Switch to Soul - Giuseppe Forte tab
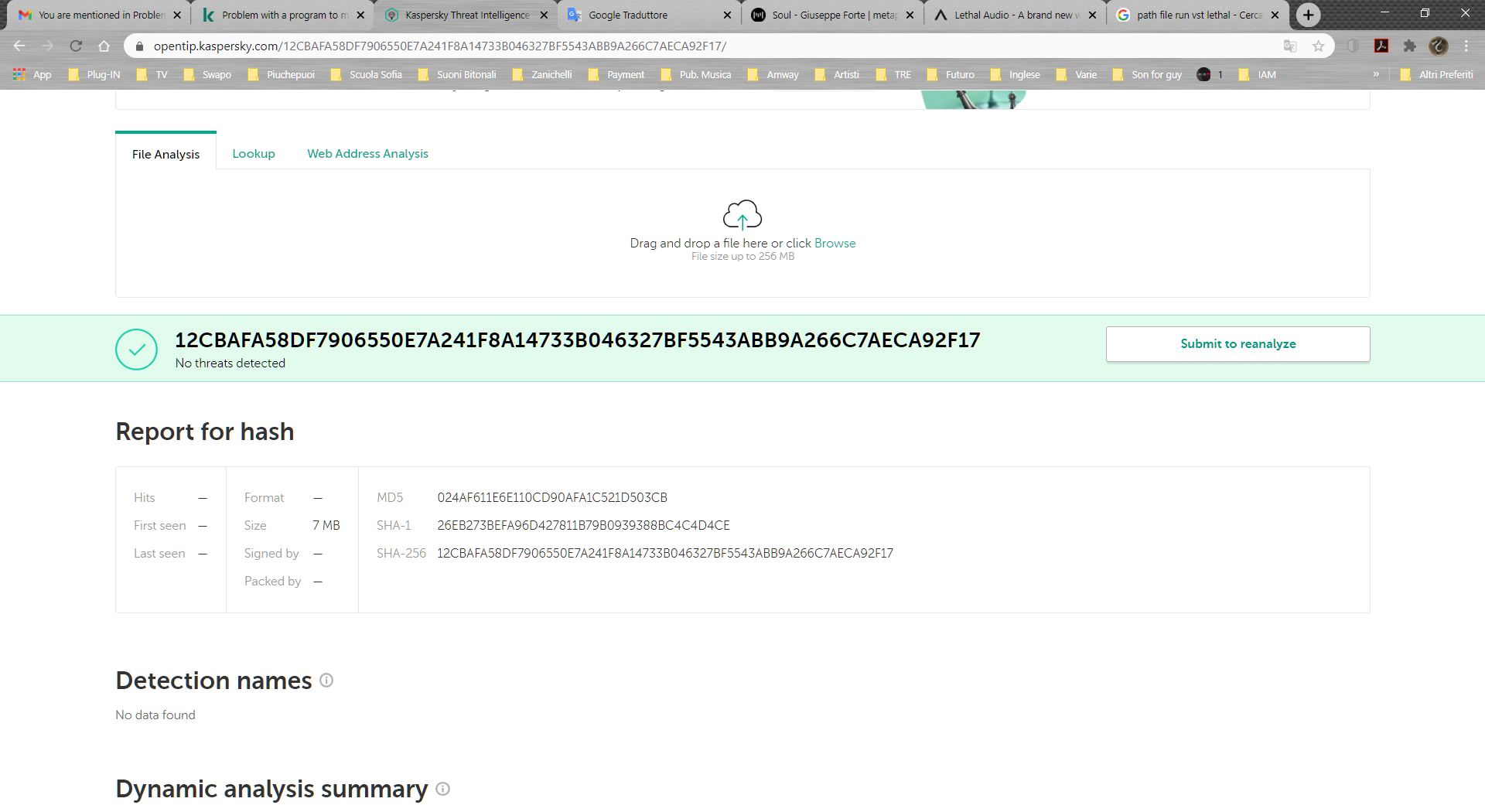This screenshot has width=1485, height=812. [x=832, y=15]
